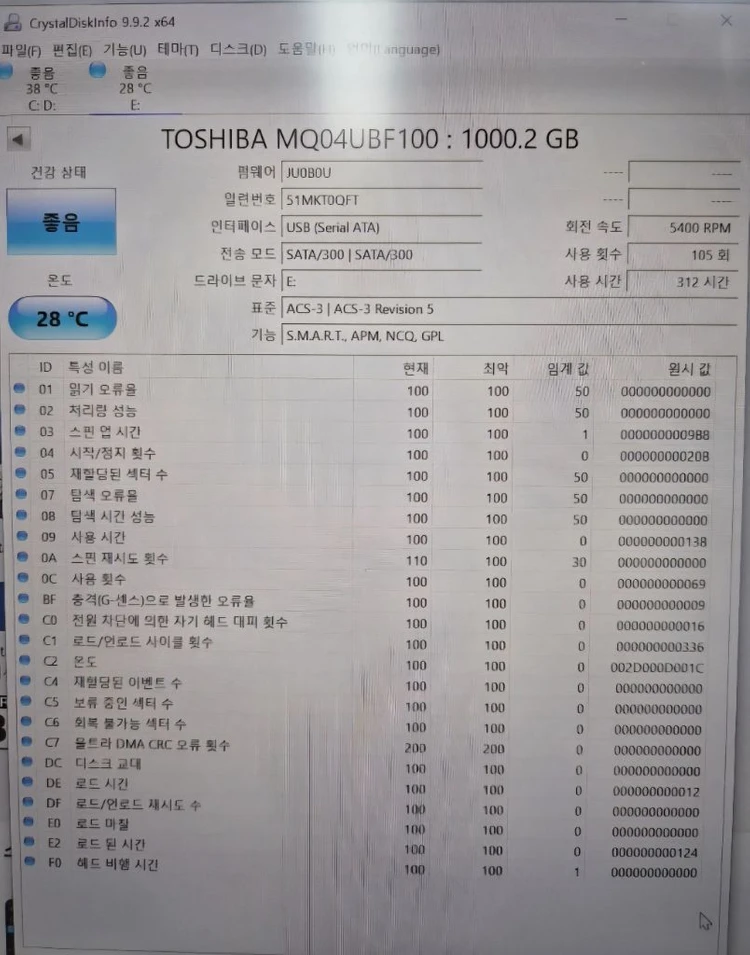
Task: Click status dot of row C1 로드/언로드 사이클
Action: pos(24,640)
